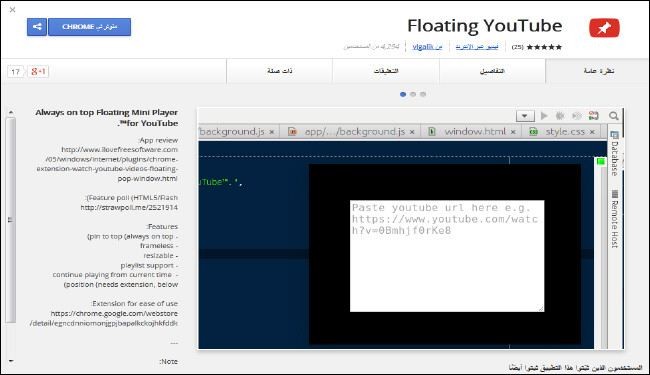The image size is (650, 375).
Task: Click the play icon in screenshot toolbar
Action: point(544,116)
